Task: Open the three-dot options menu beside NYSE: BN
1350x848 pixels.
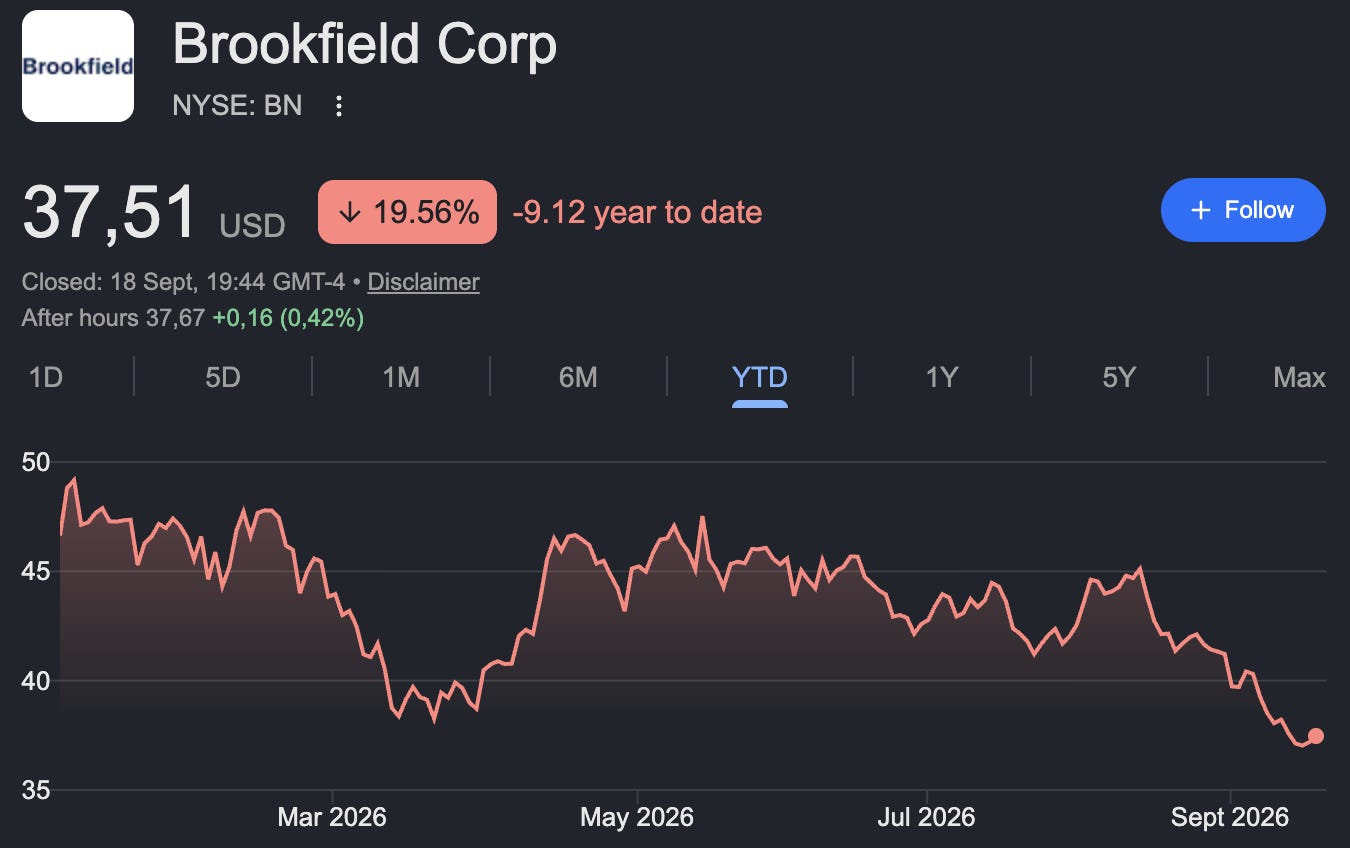Action: [339, 105]
